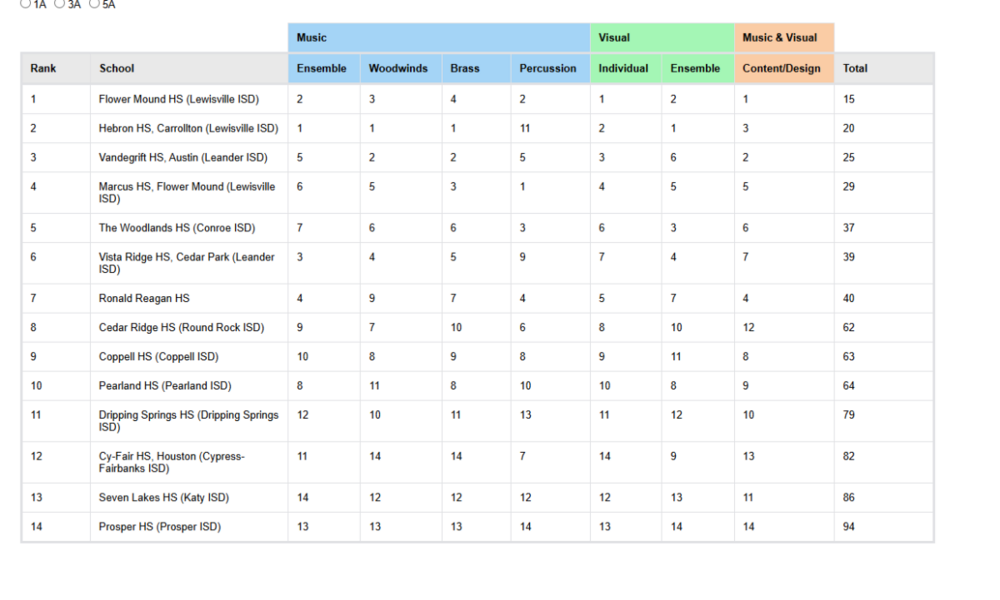The image size is (1000, 600).
Task: Click Hebron HS, Carrollton school name
Action: pos(188,128)
